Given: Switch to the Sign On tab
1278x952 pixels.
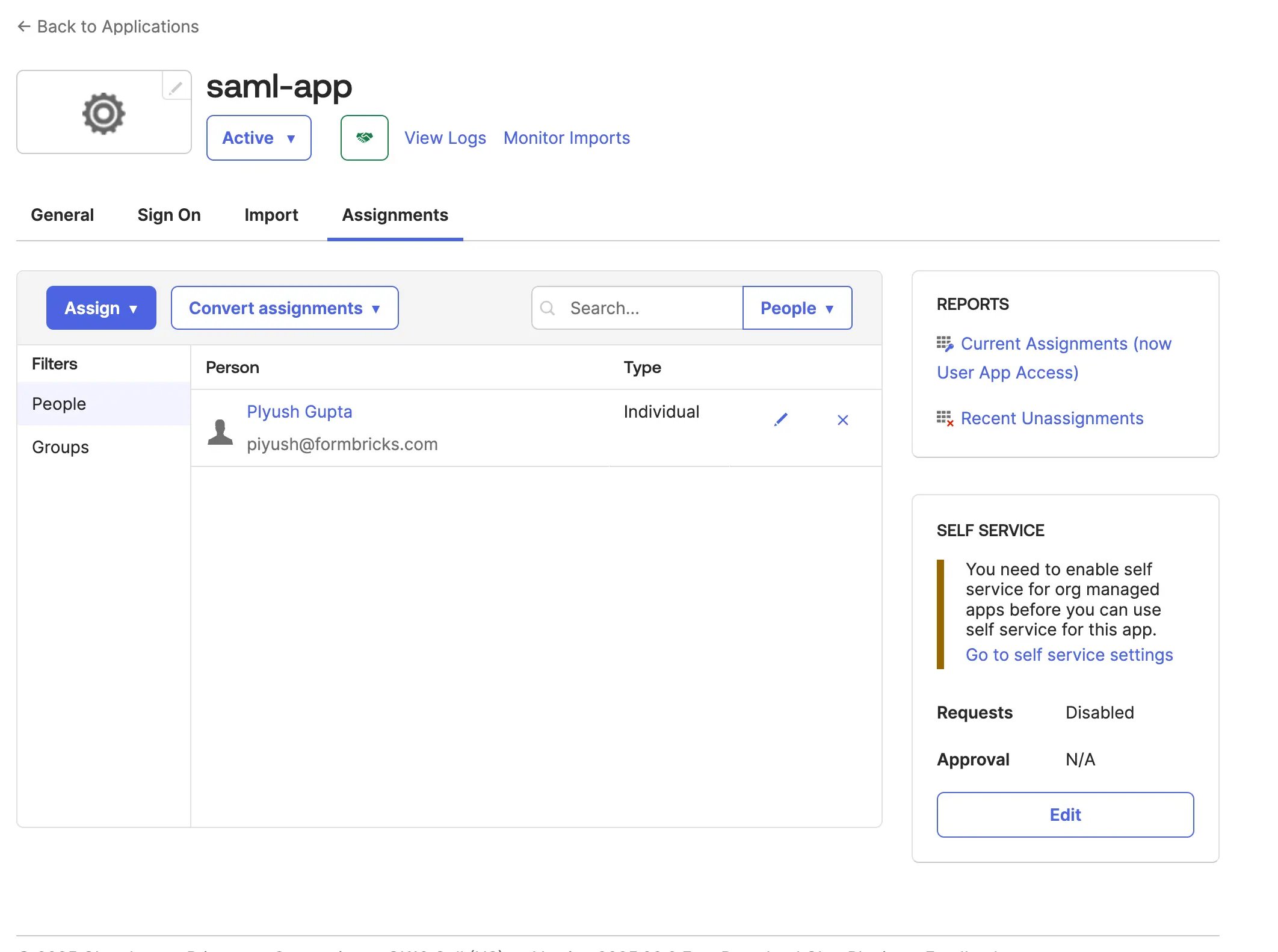Looking at the screenshot, I should 169,215.
